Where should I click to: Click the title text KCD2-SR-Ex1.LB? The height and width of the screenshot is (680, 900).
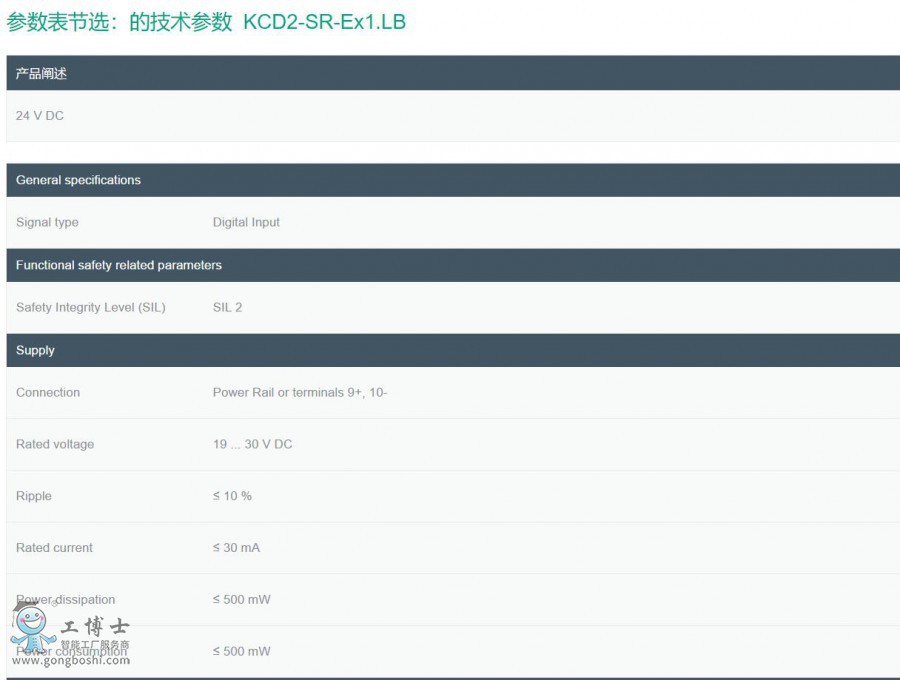point(324,22)
